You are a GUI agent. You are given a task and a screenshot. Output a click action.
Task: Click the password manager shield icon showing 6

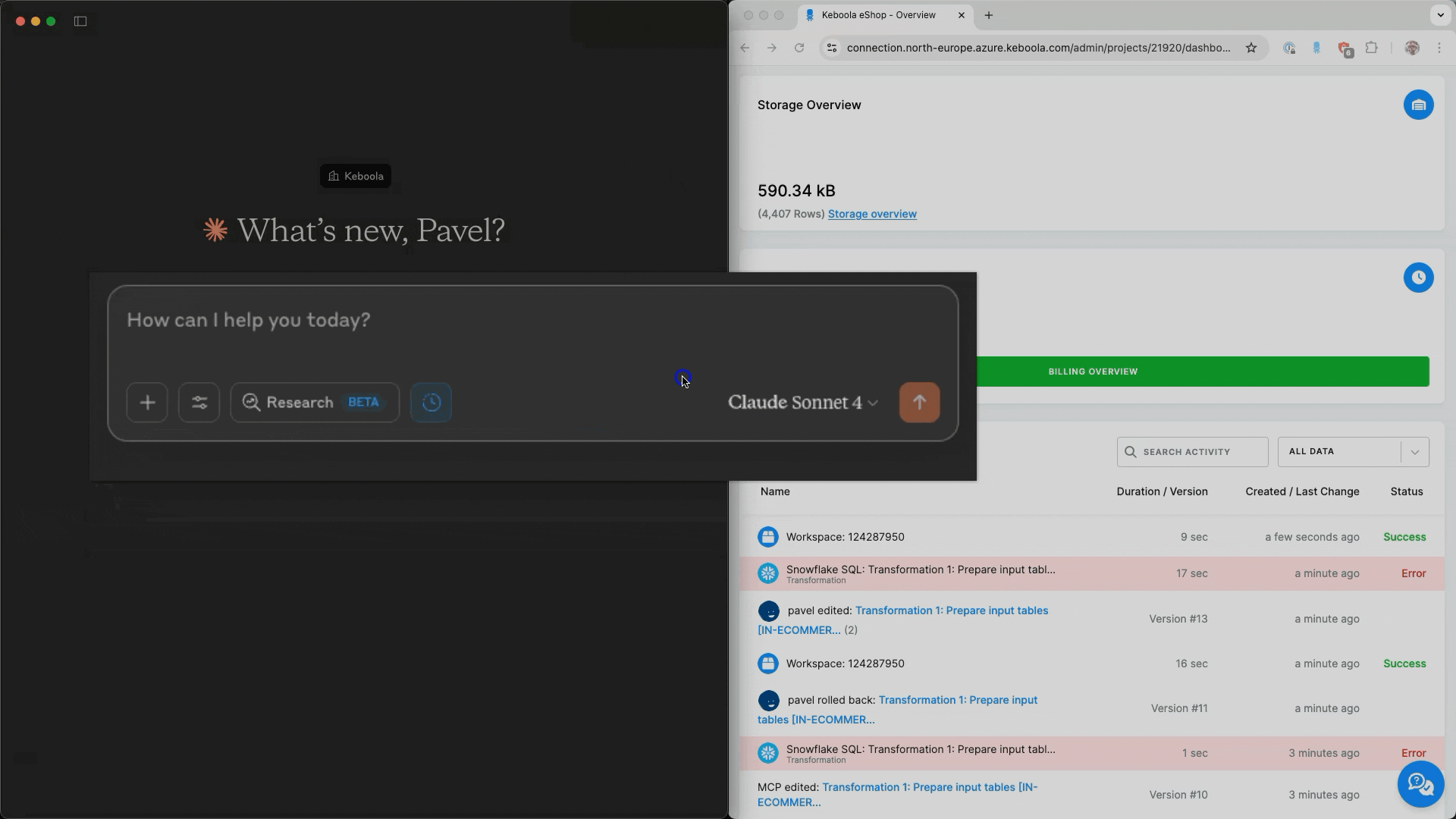tap(1345, 48)
